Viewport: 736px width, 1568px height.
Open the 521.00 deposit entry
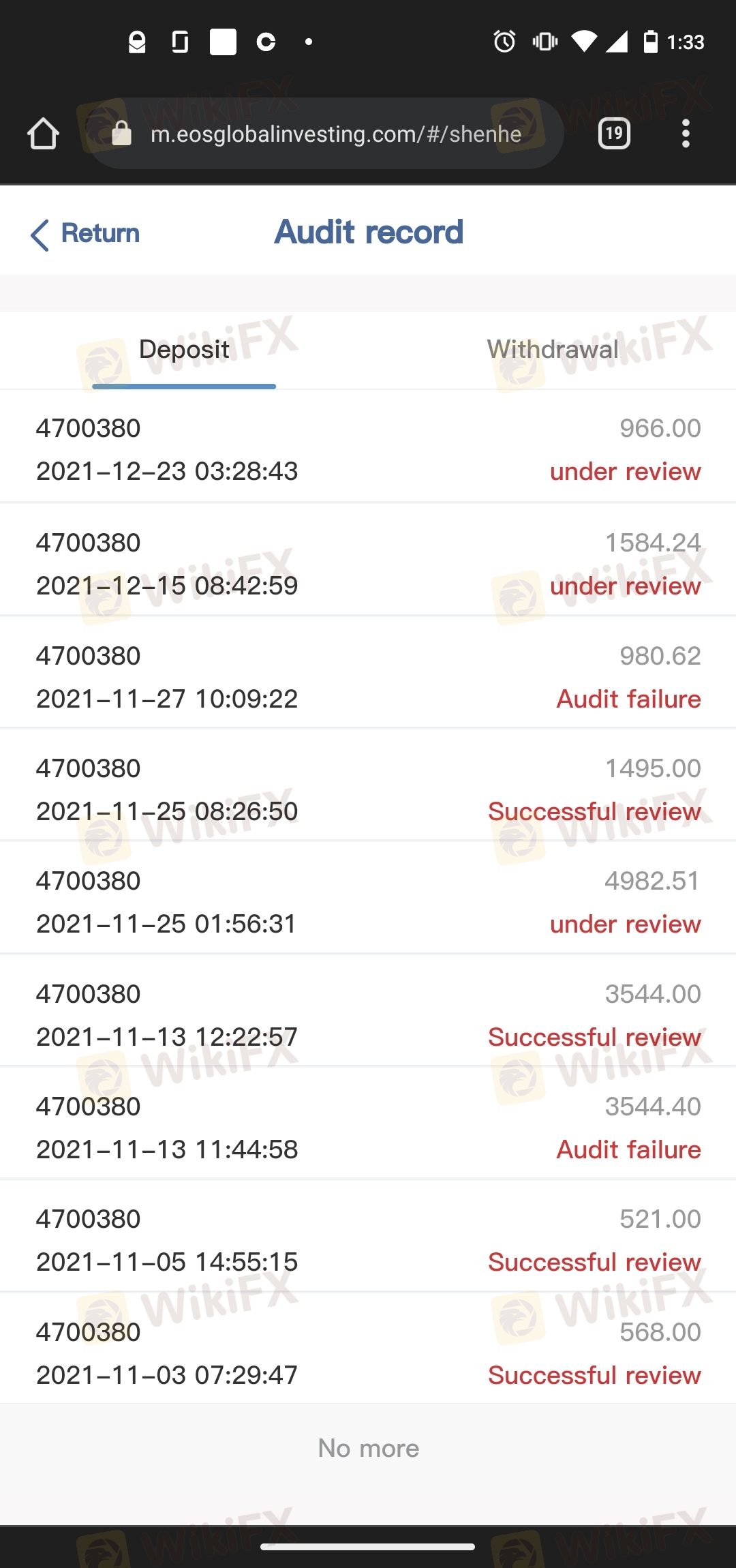[368, 1240]
